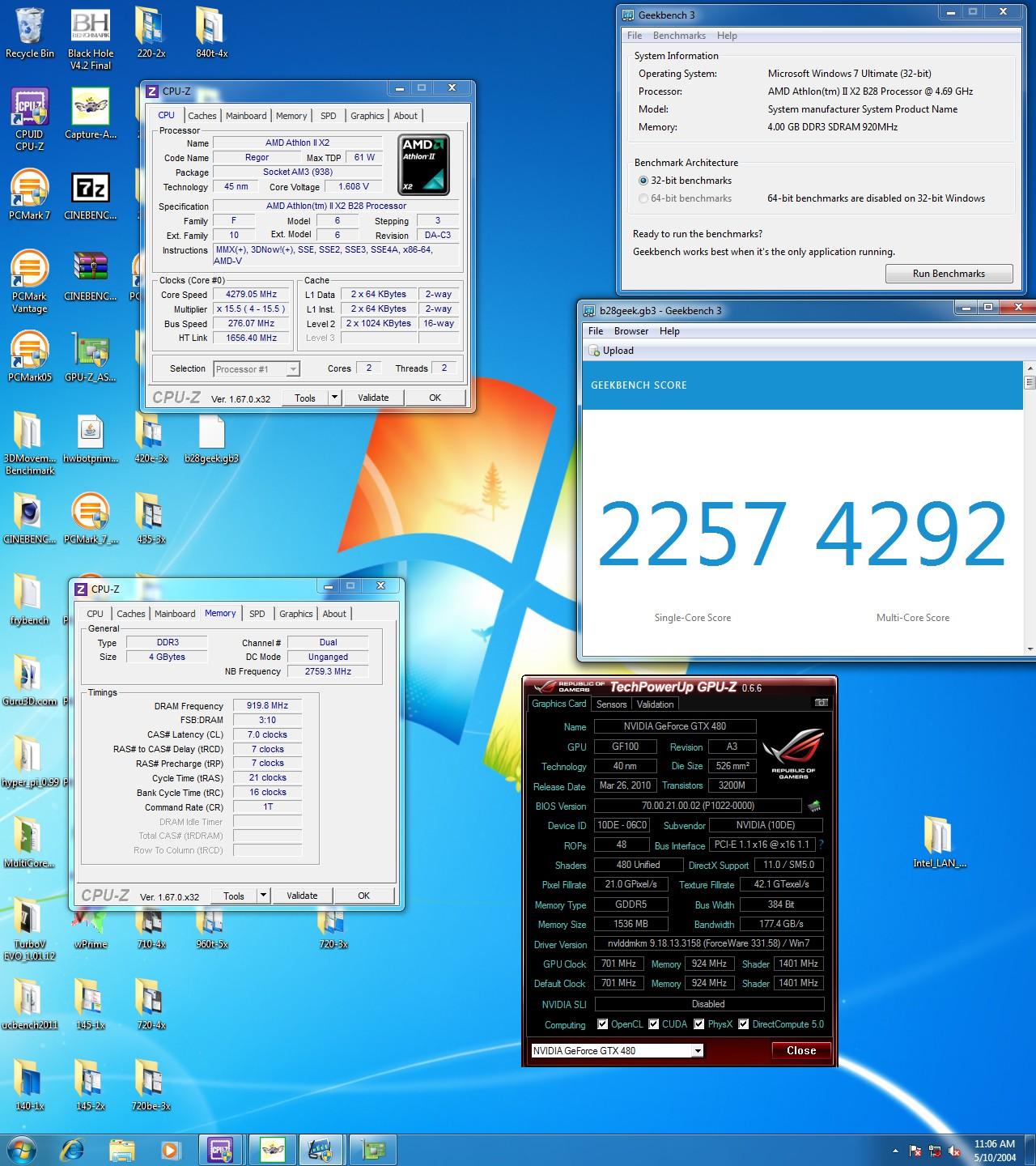This screenshot has width=1036, height=1166.
Task: Open Benchmarks menu in Geekbench 3
Action: 679,36
